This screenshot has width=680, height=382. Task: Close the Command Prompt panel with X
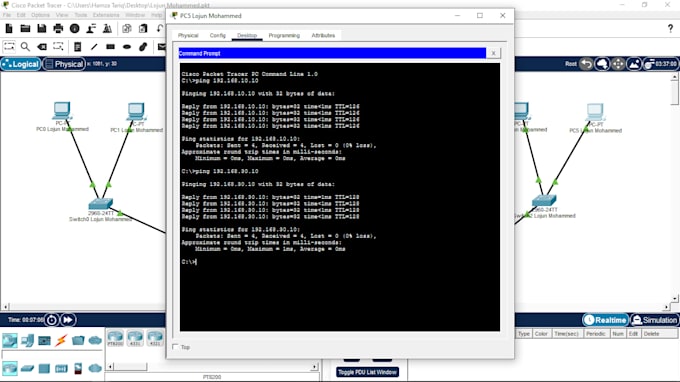click(x=493, y=53)
